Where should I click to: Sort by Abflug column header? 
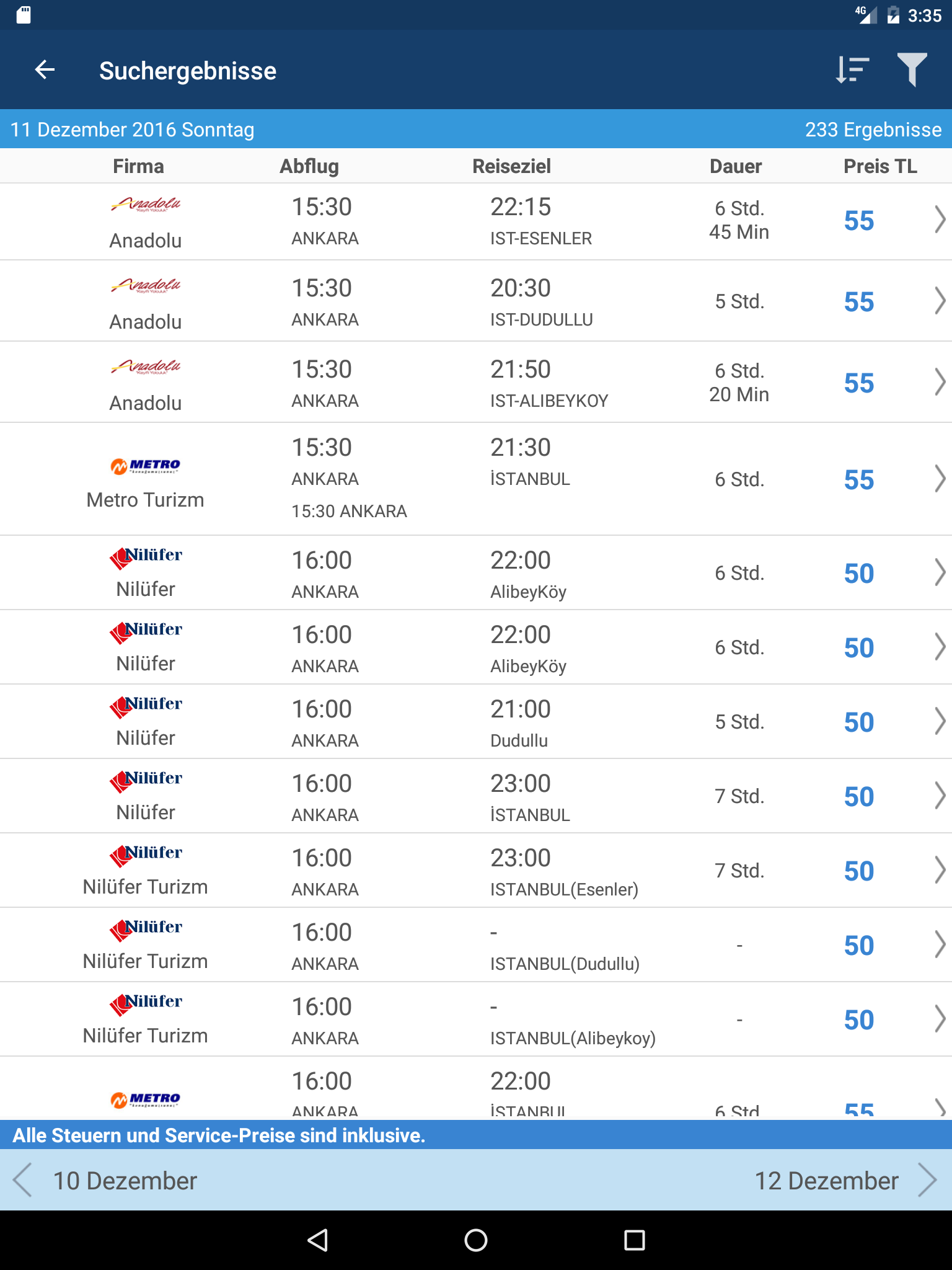coord(309,166)
